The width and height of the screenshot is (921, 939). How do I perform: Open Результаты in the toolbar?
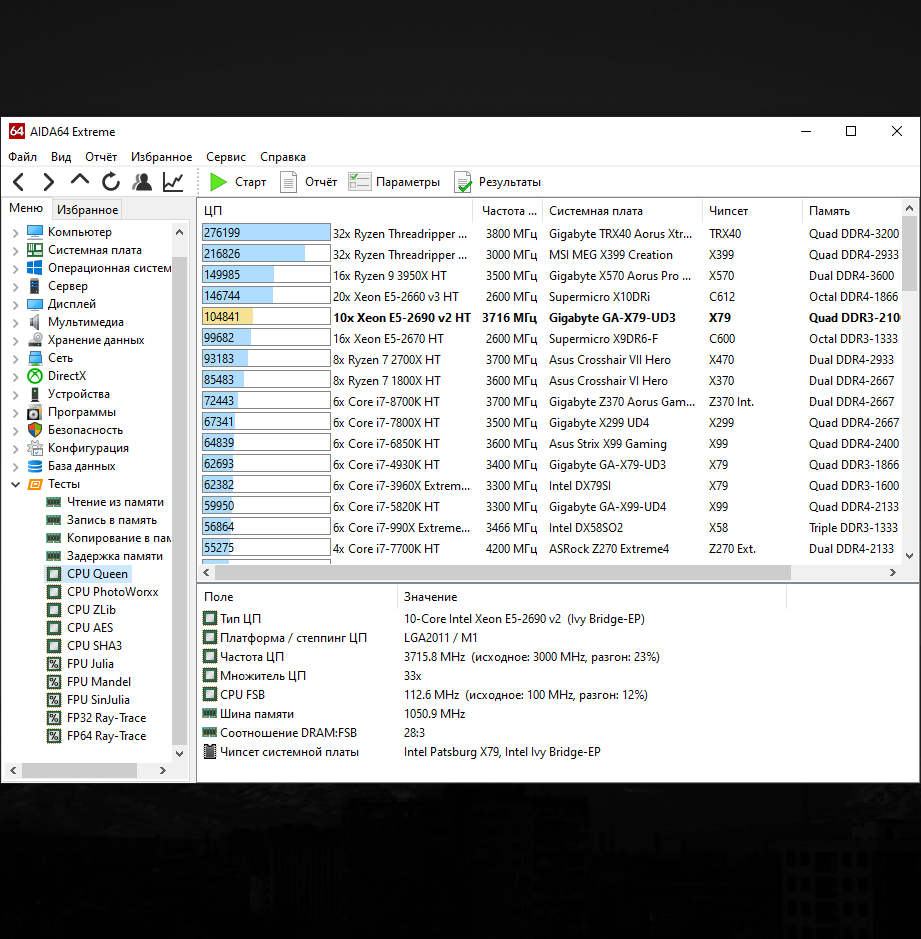(498, 181)
